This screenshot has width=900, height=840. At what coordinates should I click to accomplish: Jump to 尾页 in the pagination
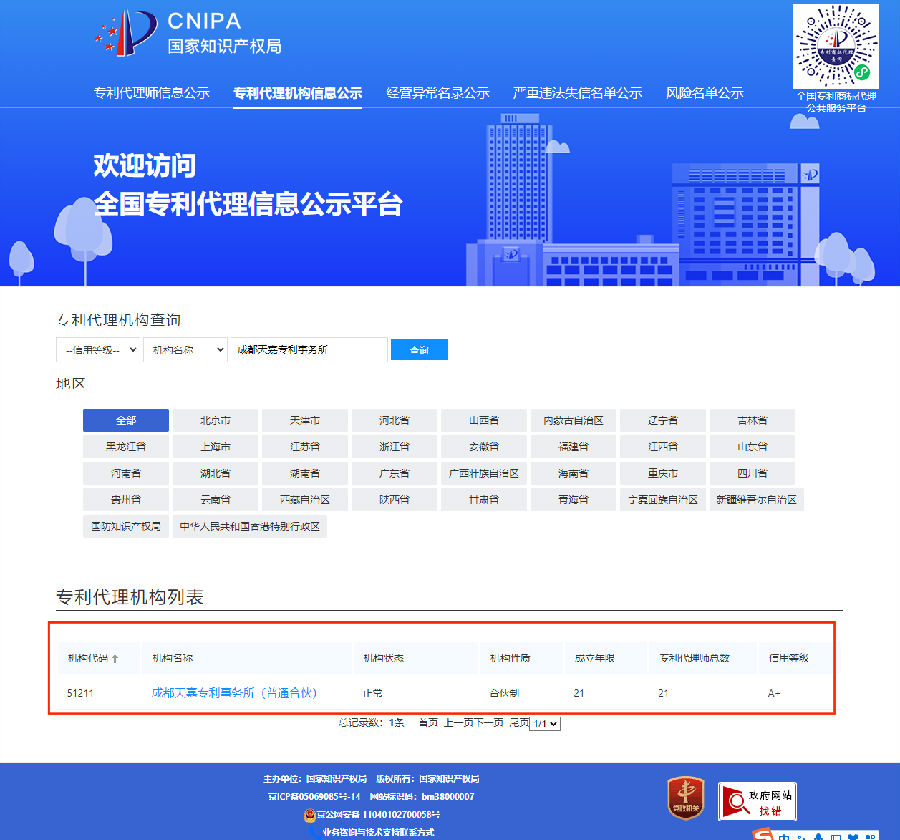pyautogui.click(x=519, y=722)
